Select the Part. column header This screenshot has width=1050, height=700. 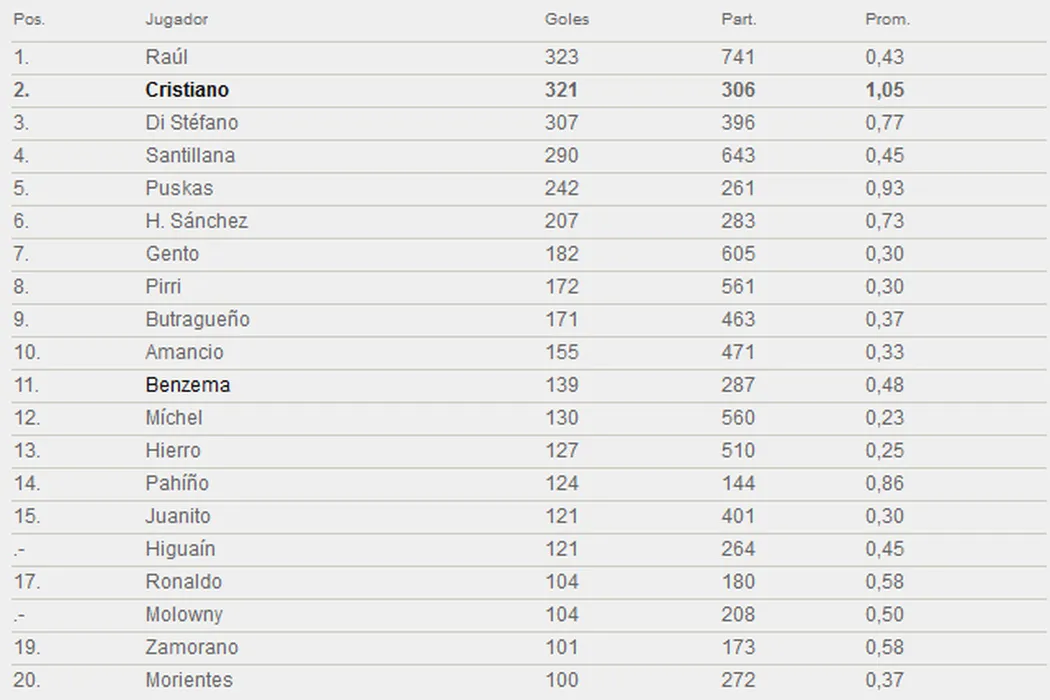[x=738, y=20]
